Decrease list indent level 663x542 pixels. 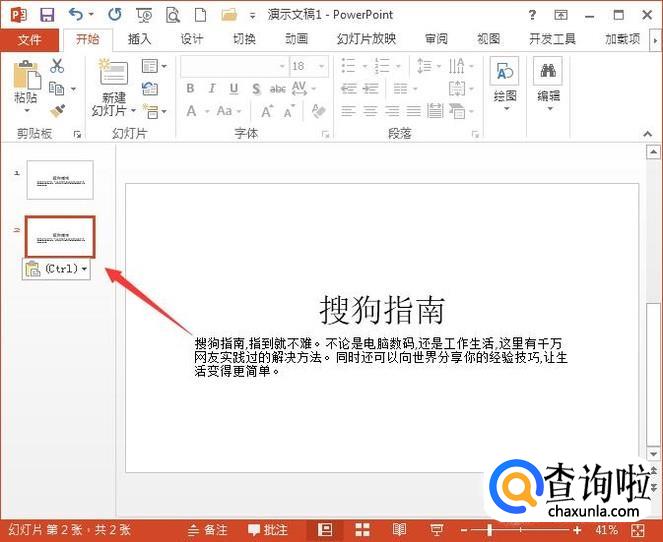[348, 88]
